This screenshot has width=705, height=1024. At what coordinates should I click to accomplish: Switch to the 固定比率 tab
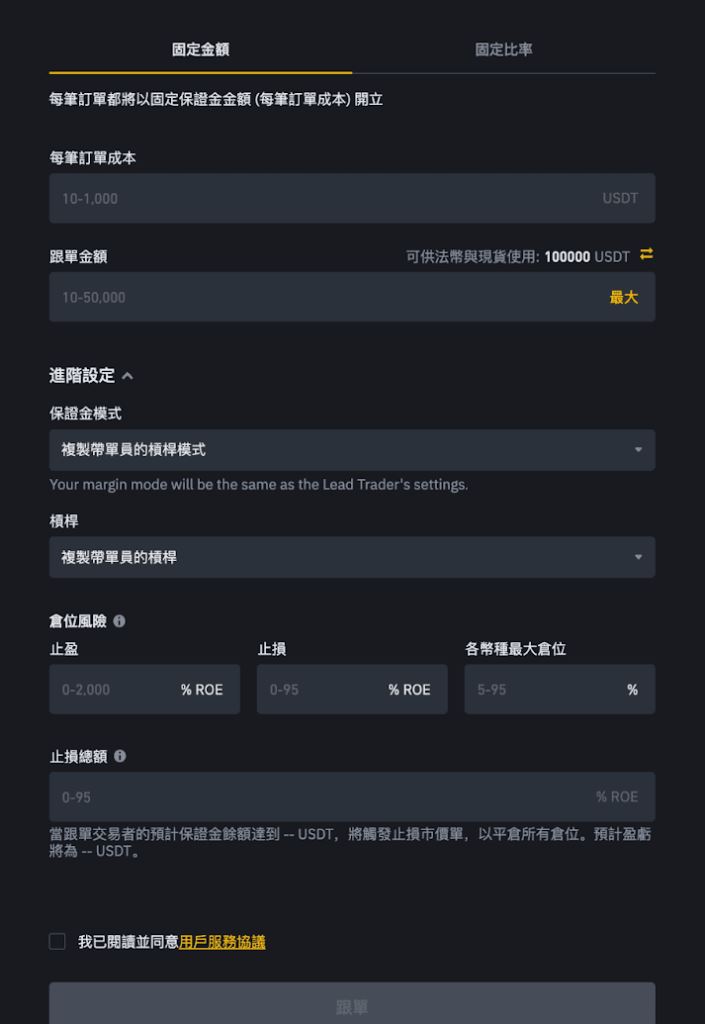[503, 49]
